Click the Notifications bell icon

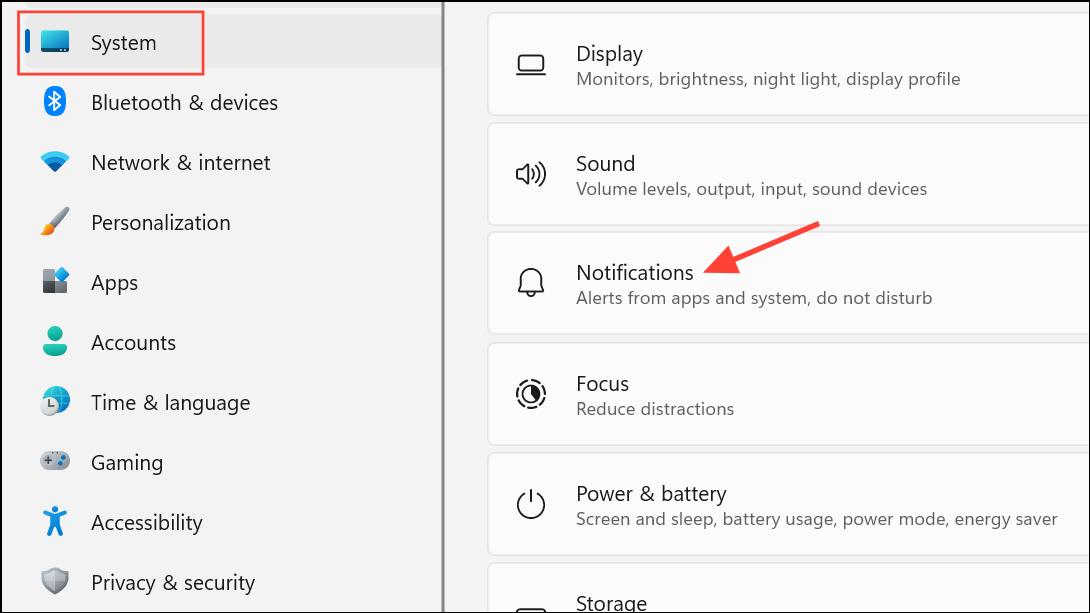(530, 284)
